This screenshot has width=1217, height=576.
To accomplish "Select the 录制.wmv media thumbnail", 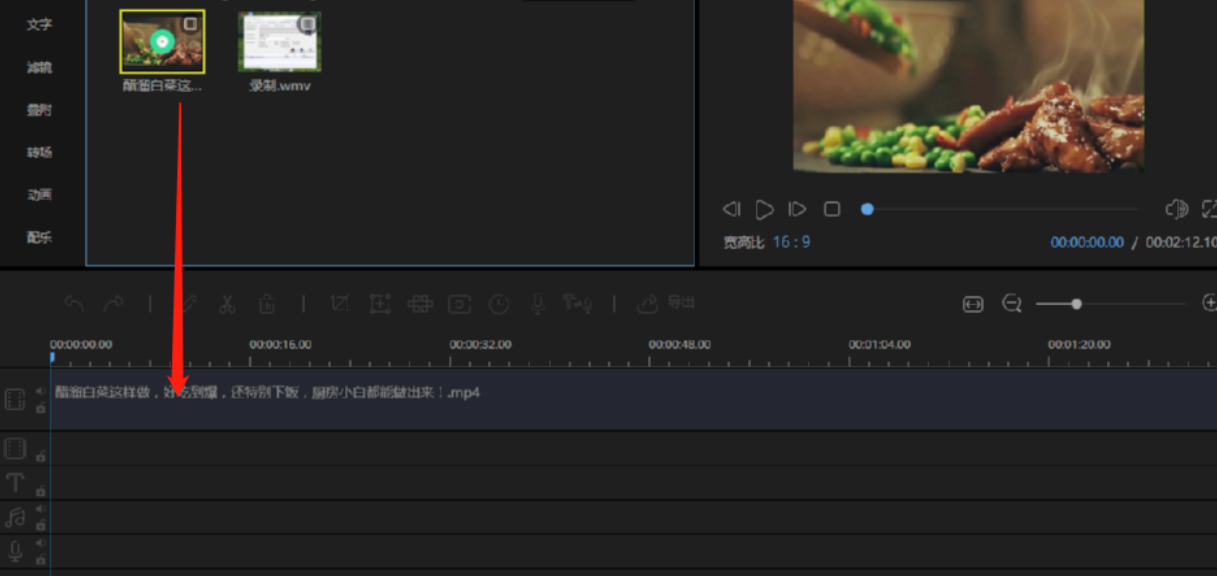I will pos(280,42).
